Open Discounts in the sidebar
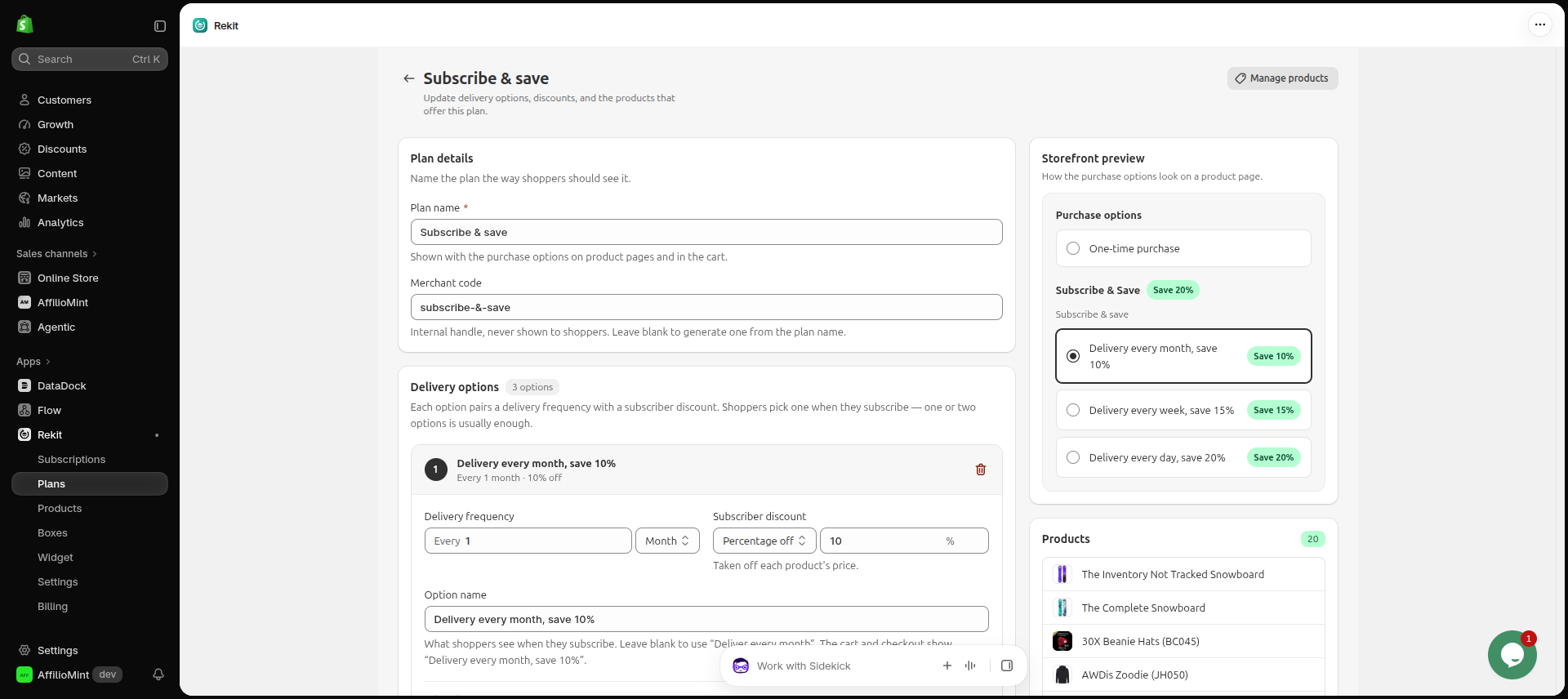The image size is (1568, 699). pyautogui.click(x=90, y=149)
